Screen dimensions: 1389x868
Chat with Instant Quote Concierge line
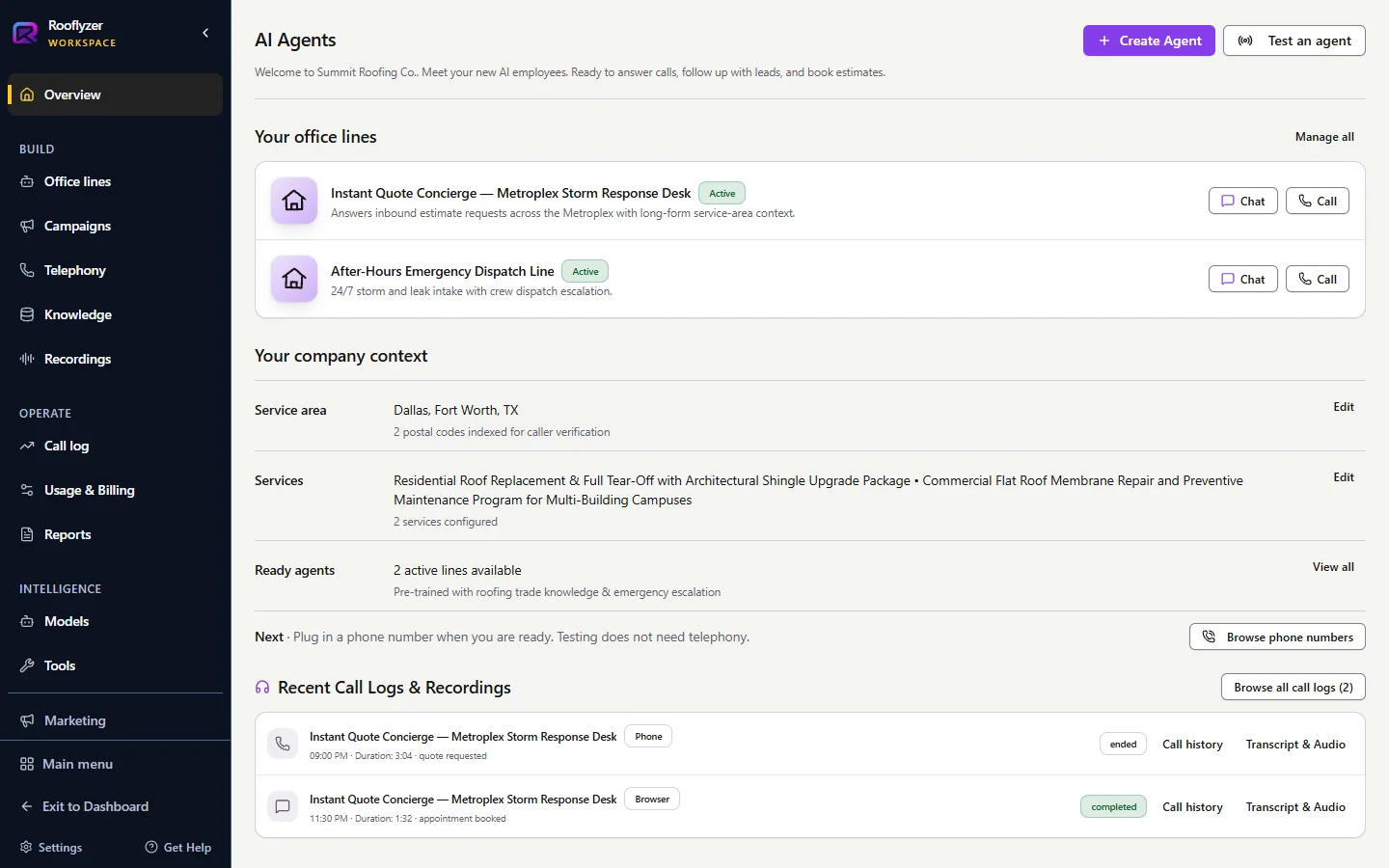tap(1243, 201)
